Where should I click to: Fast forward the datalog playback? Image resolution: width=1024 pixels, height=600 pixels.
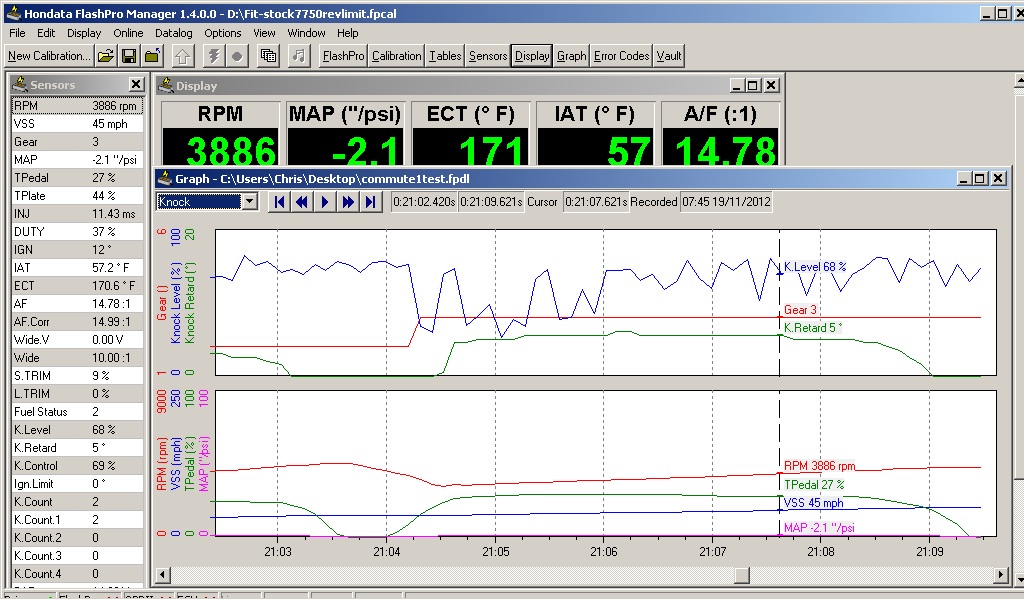point(347,202)
